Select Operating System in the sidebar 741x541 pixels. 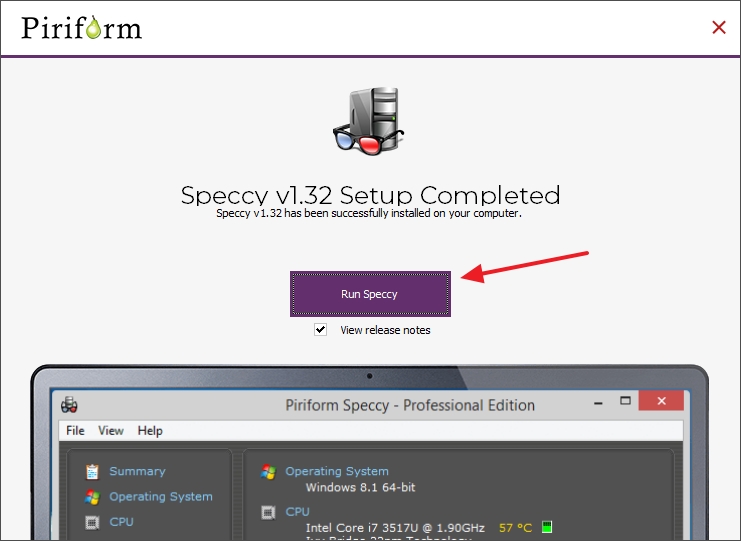pos(160,497)
